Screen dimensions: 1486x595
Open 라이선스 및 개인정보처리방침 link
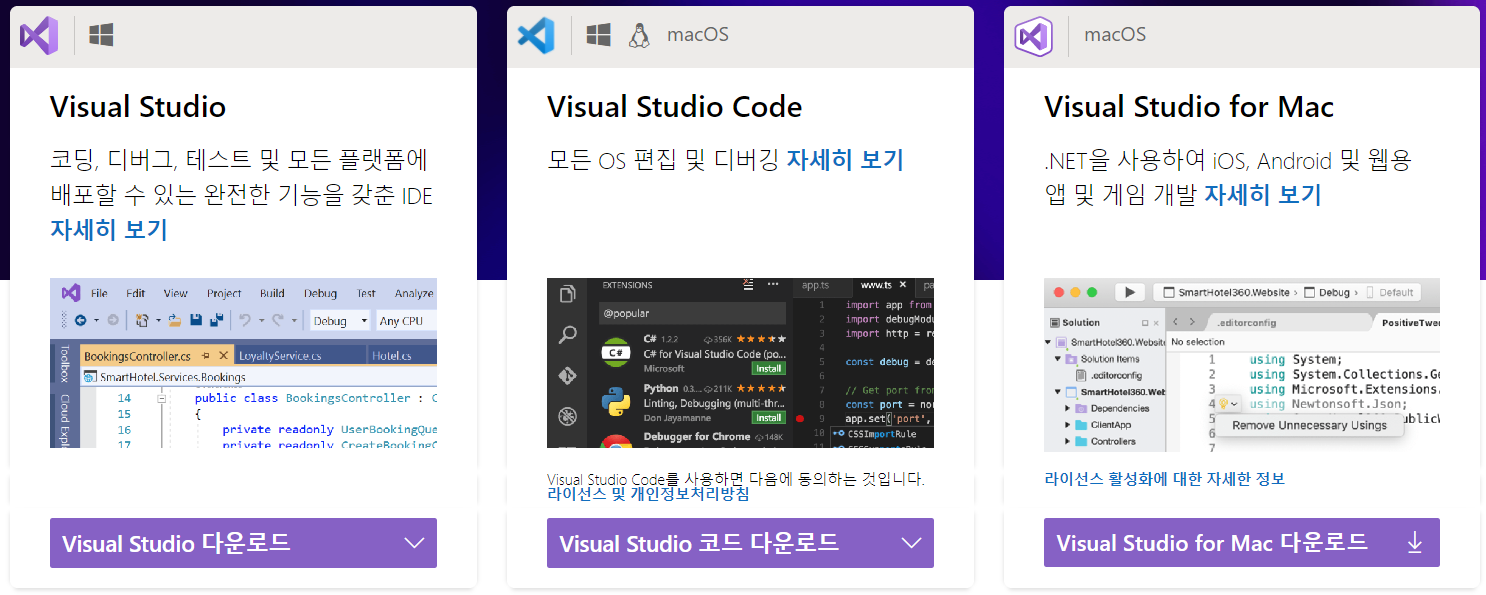pyautogui.click(x=648, y=494)
